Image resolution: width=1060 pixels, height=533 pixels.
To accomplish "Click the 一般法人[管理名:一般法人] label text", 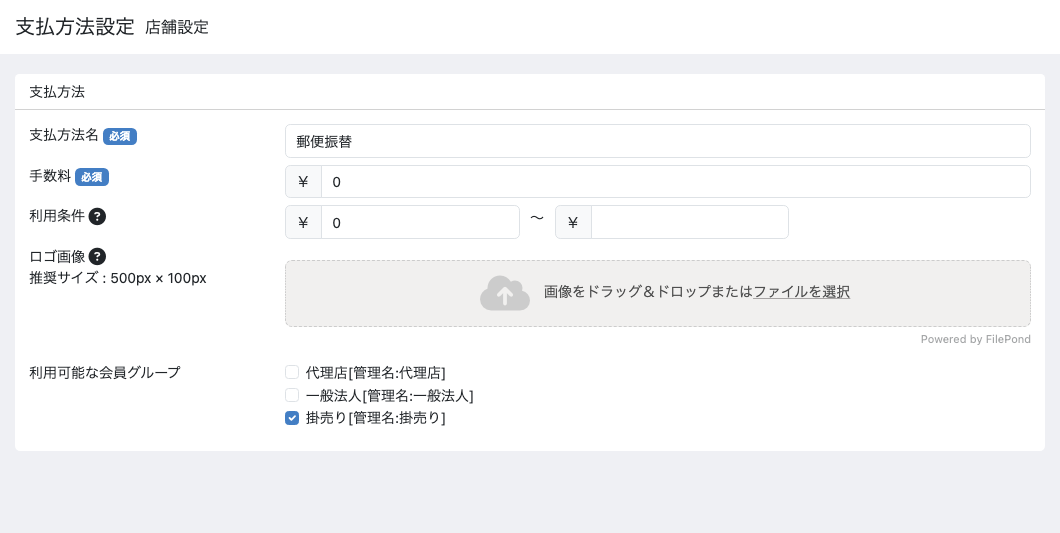I will tap(389, 396).
